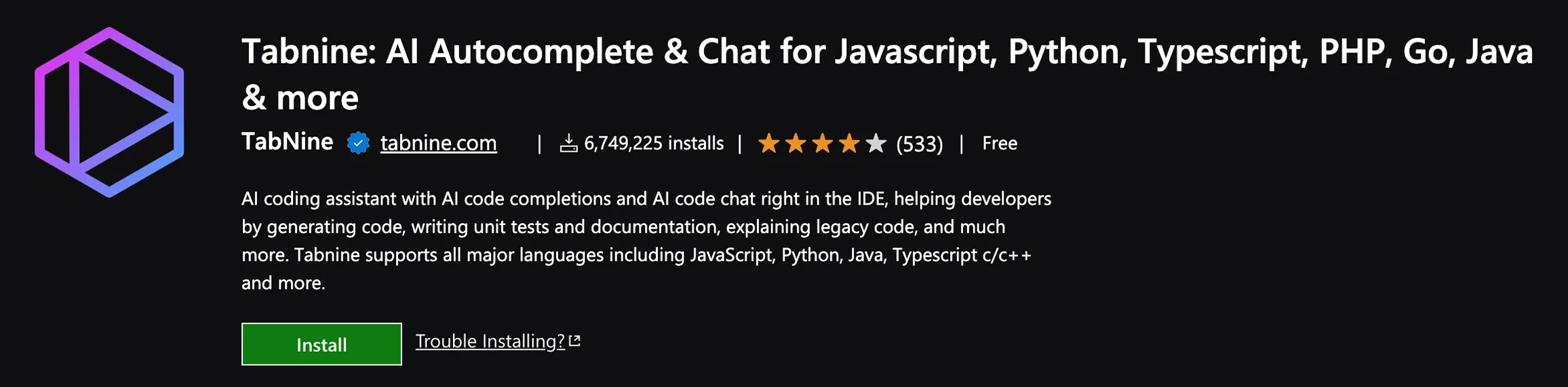1568x387 pixels.
Task: Click the Tabnine hexagon logo
Action: (109, 113)
